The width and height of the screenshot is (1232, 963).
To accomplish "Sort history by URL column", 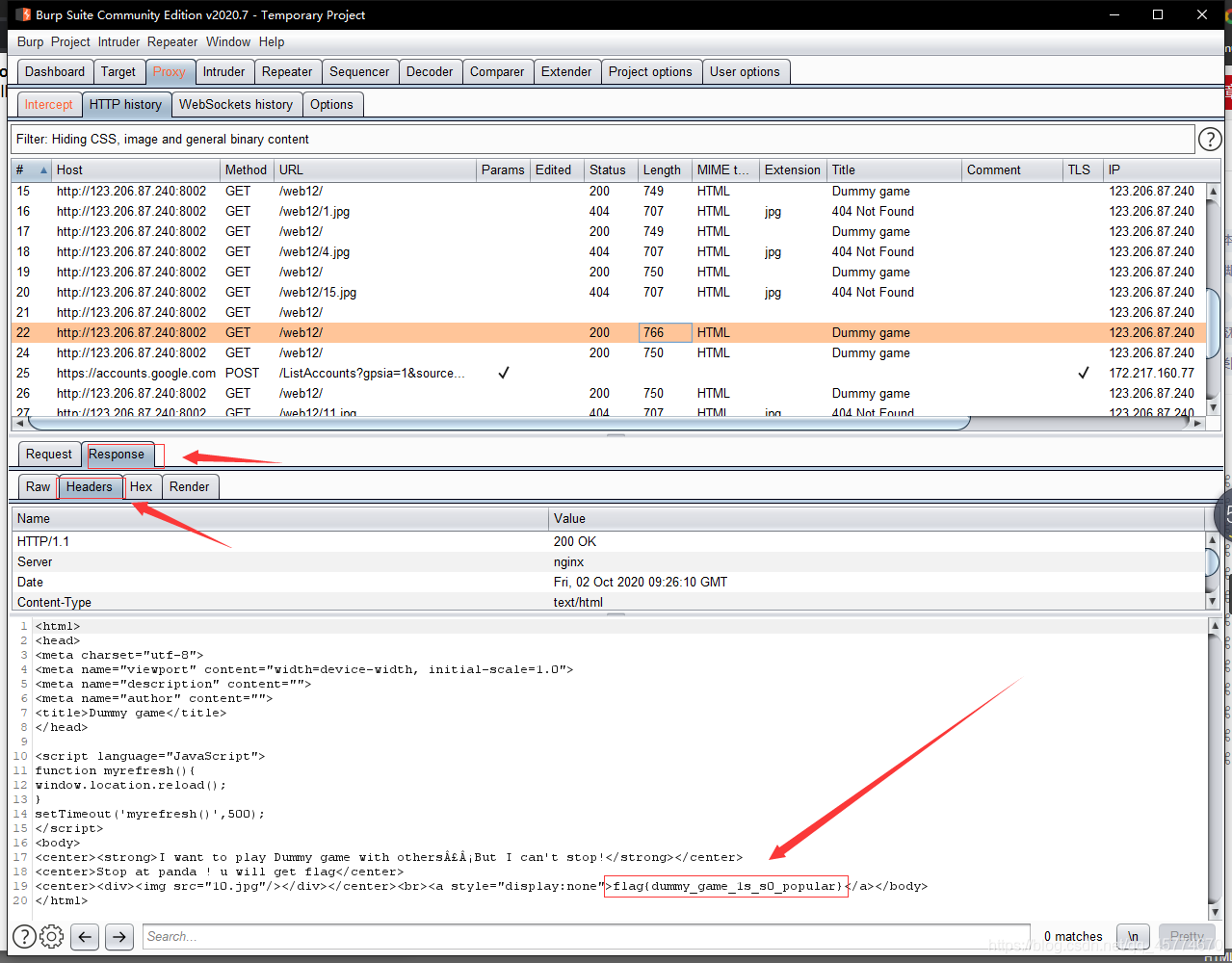I will pos(376,169).
